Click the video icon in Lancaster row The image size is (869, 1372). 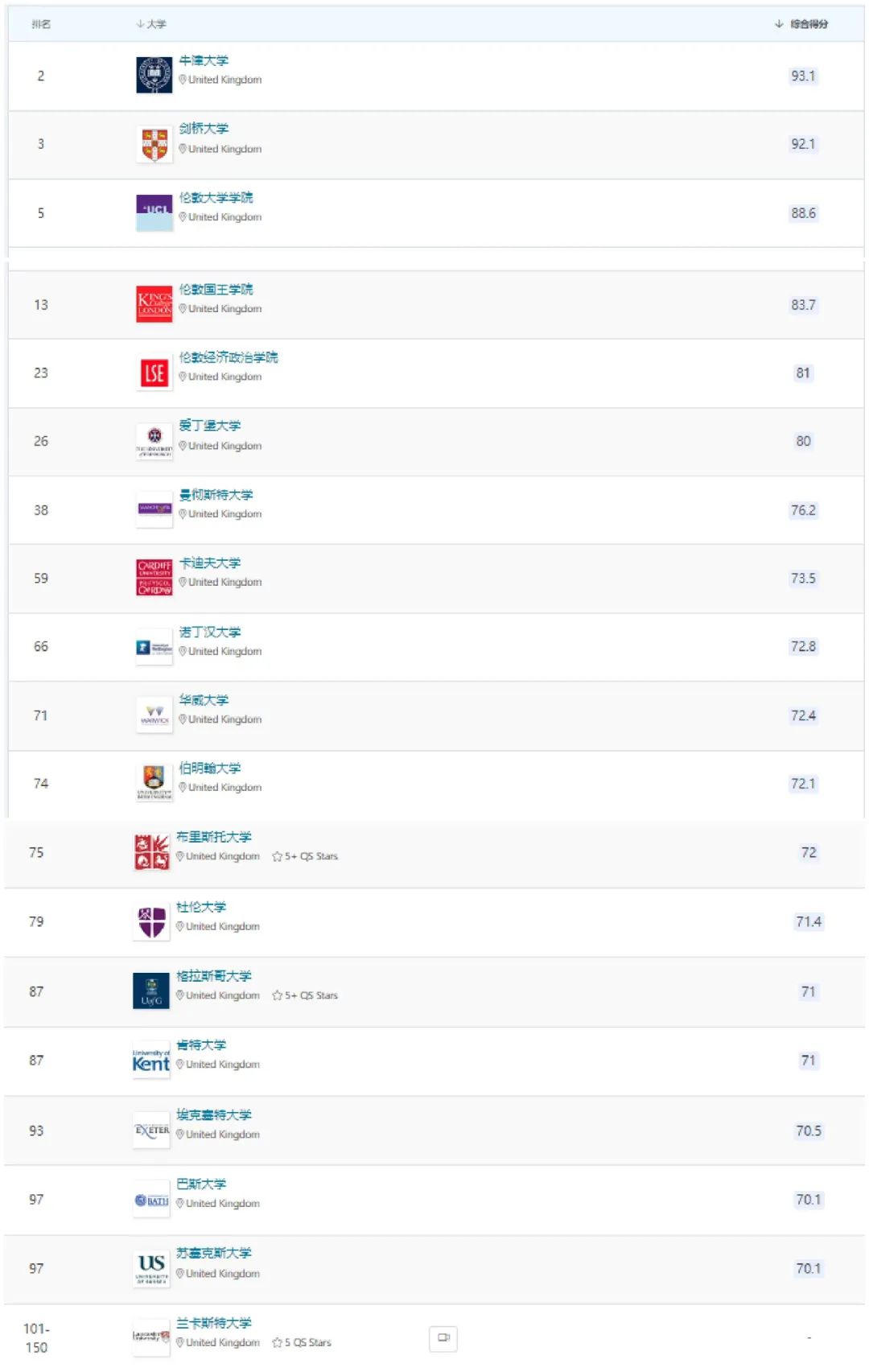[x=443, y=1338]
